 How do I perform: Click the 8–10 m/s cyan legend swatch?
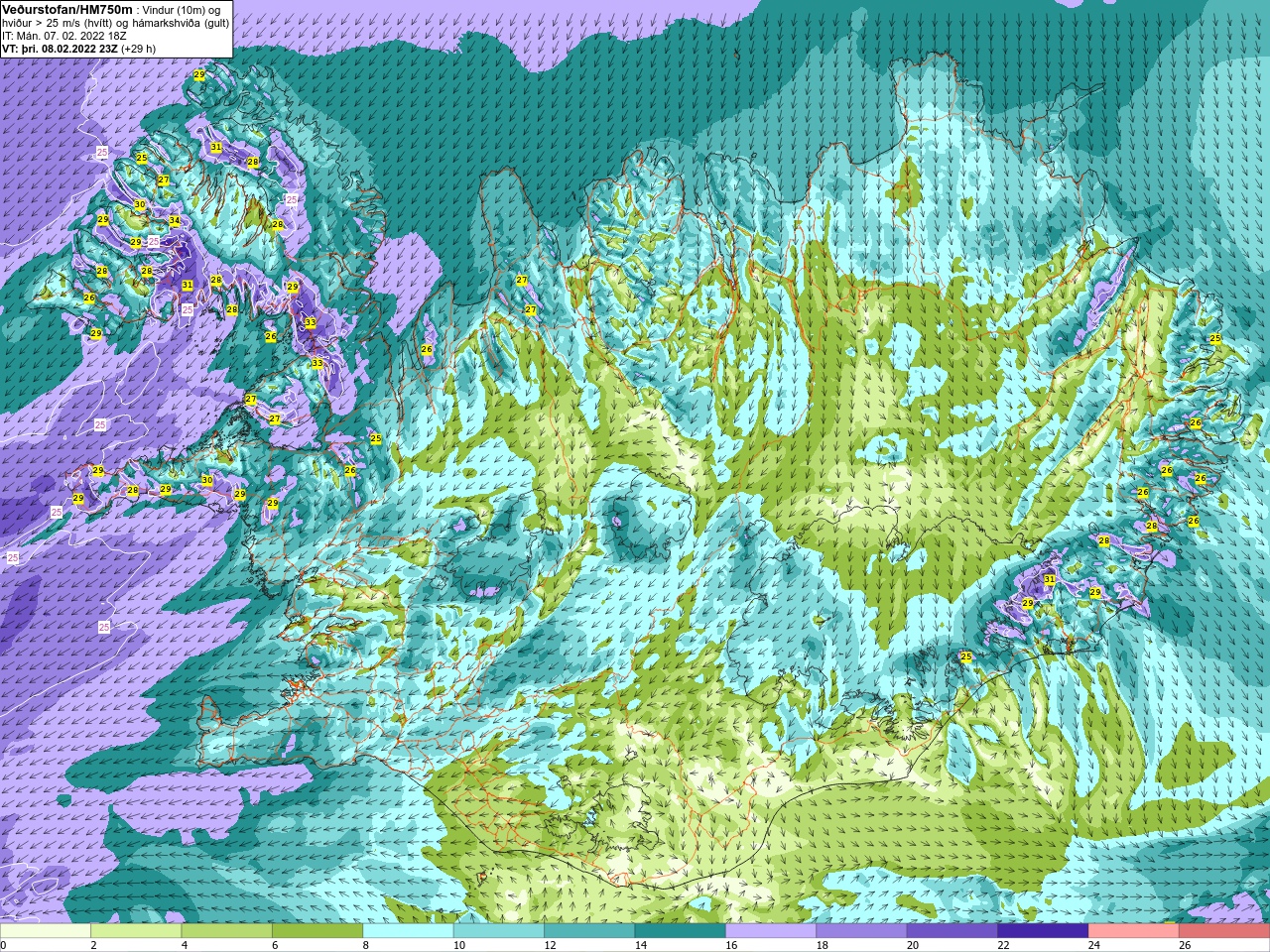click(409, 931)
